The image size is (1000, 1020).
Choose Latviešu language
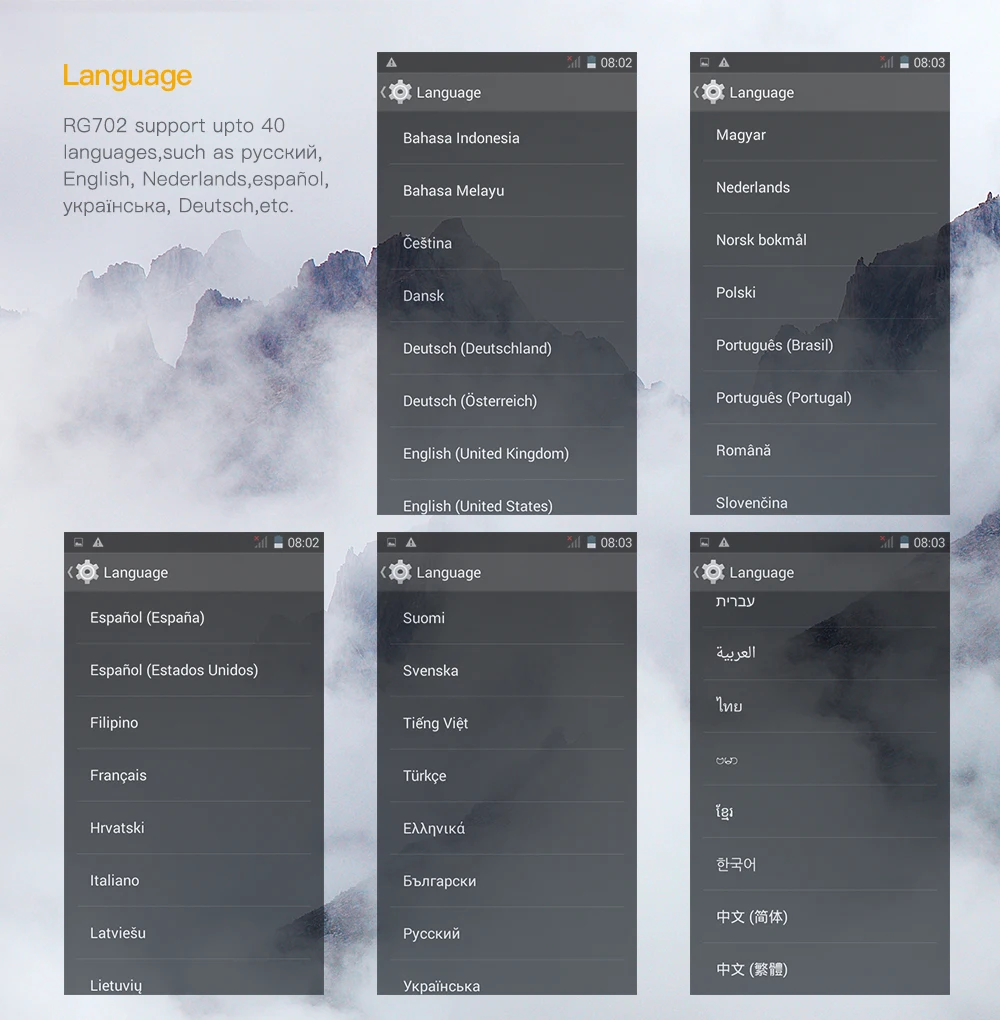tap(194, 934)
